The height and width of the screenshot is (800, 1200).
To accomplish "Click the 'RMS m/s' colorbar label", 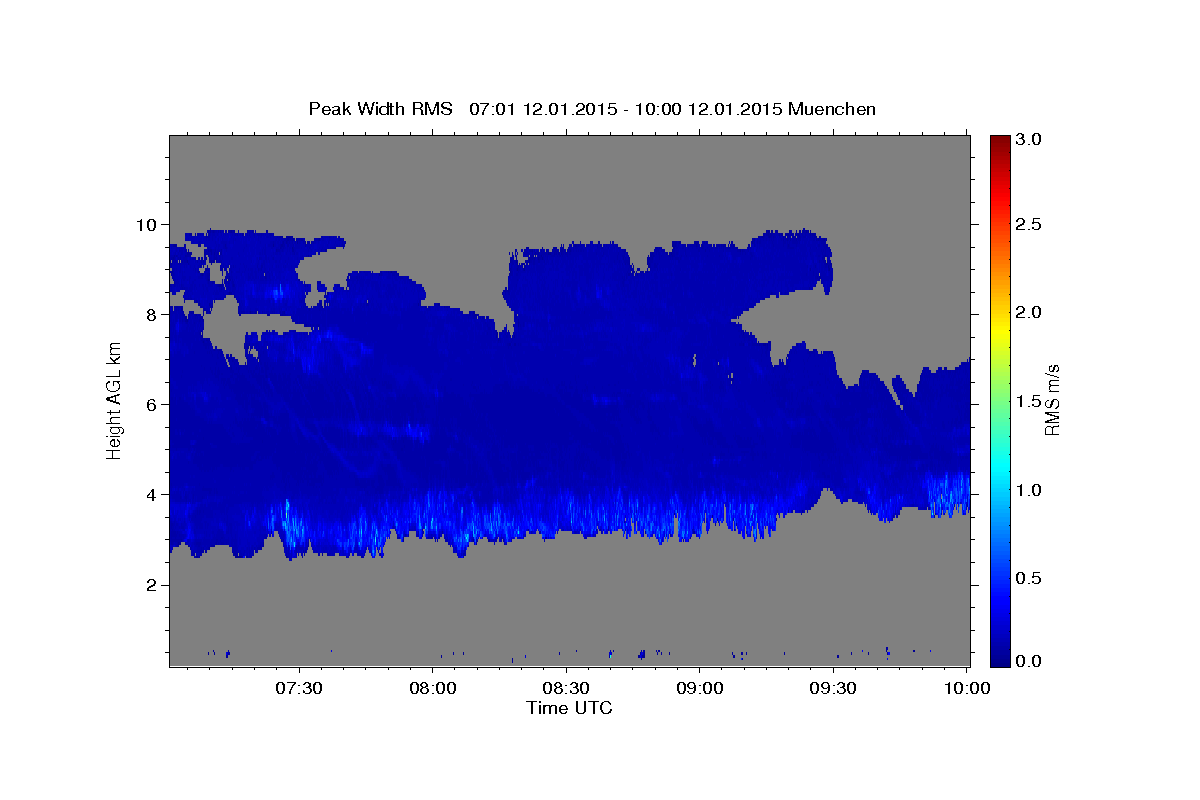I will tap(1051, 400).
